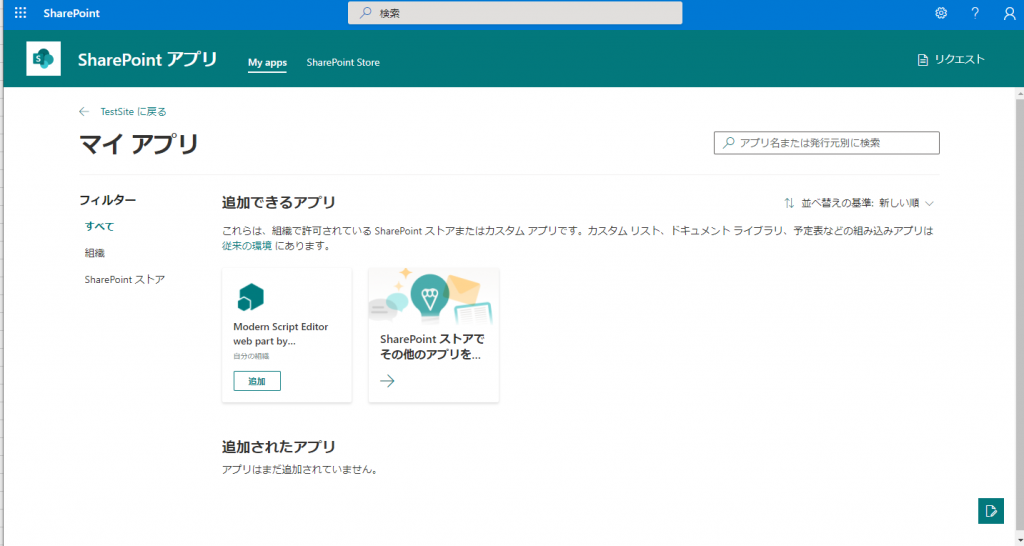Click the magnifier in top search box
This screenshot has width=1024, height=546.
click(x=366, y=13)
